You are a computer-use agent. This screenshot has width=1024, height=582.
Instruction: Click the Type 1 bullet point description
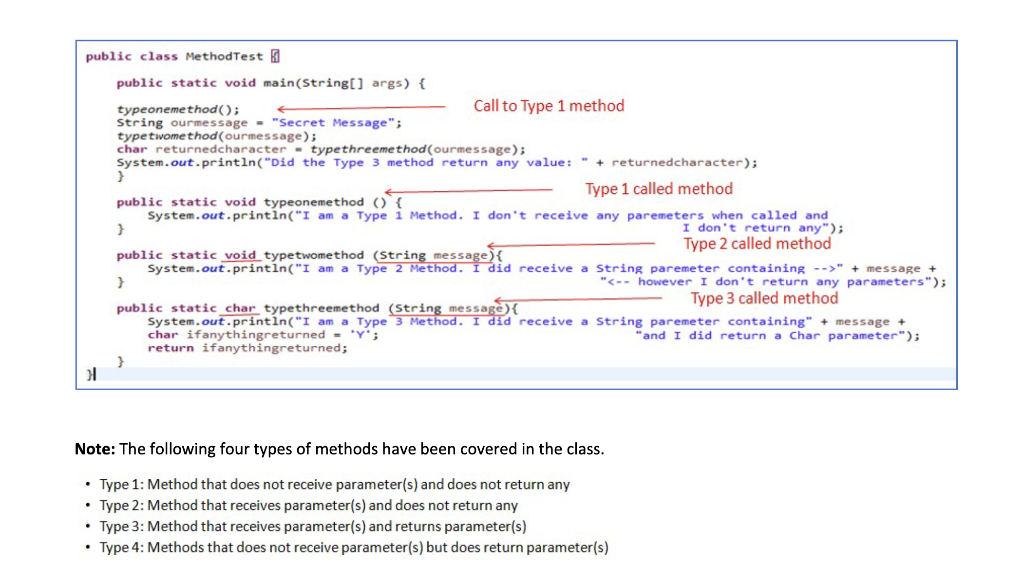tap(333, 484)
